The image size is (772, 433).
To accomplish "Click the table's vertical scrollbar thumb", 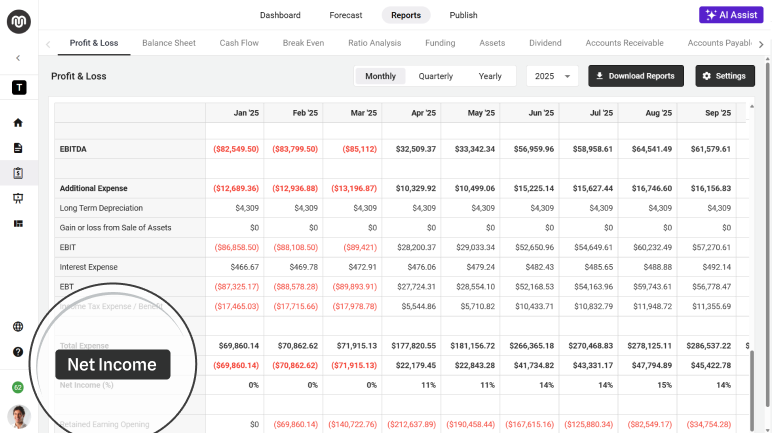I will pos(751,389).
